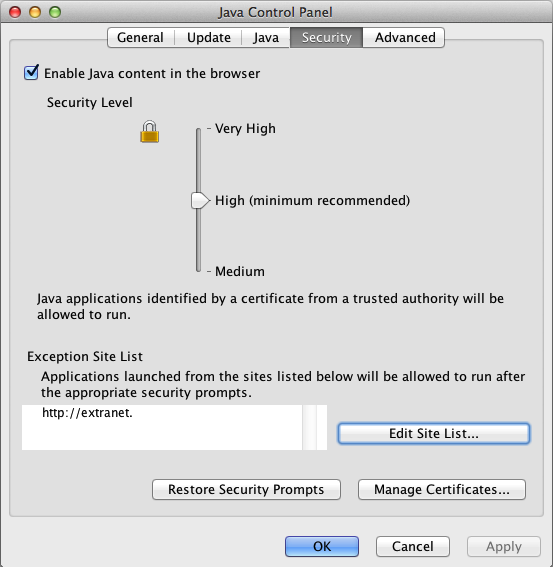Set security level to Medium
Viewport: 553px width, 567px height.
click(x=239, y=271)
